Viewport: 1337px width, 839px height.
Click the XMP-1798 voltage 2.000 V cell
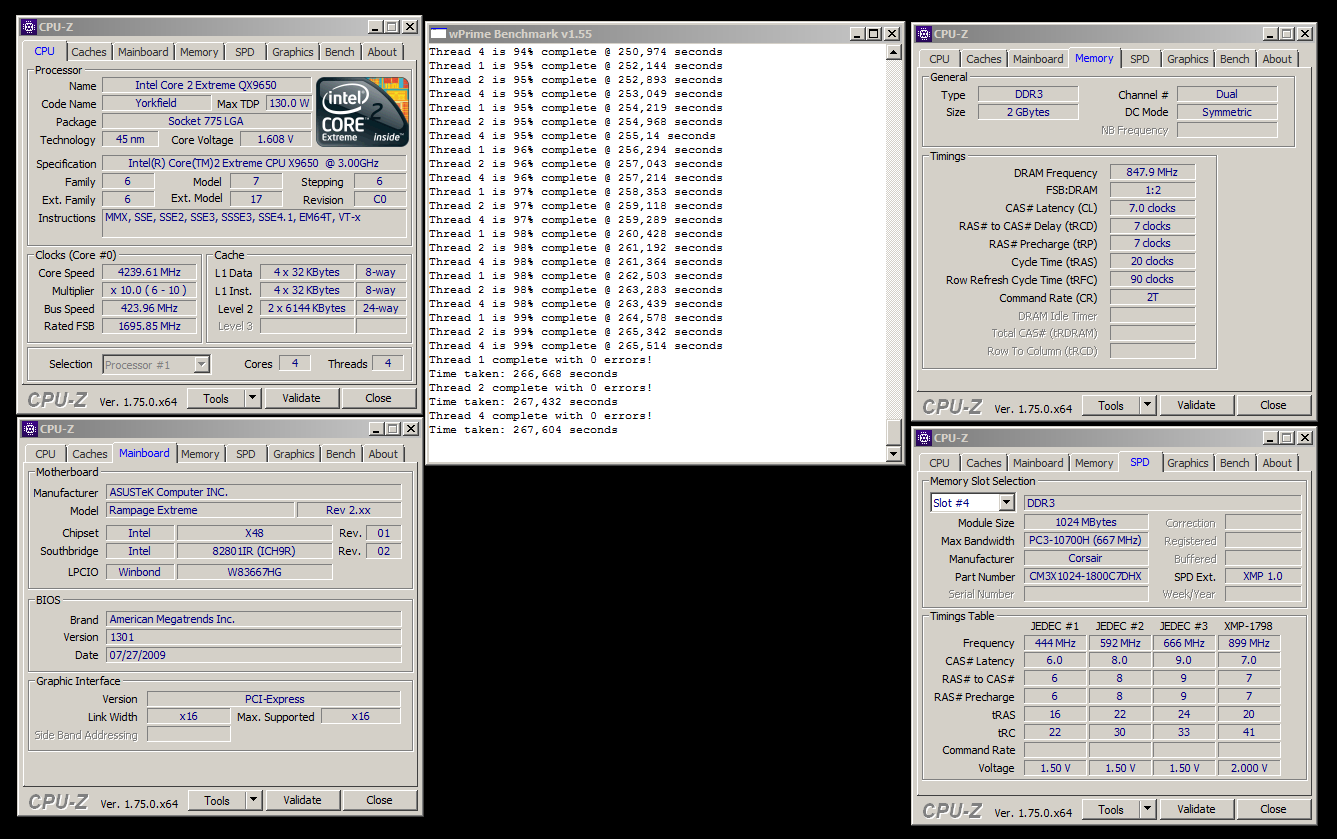1249,768
